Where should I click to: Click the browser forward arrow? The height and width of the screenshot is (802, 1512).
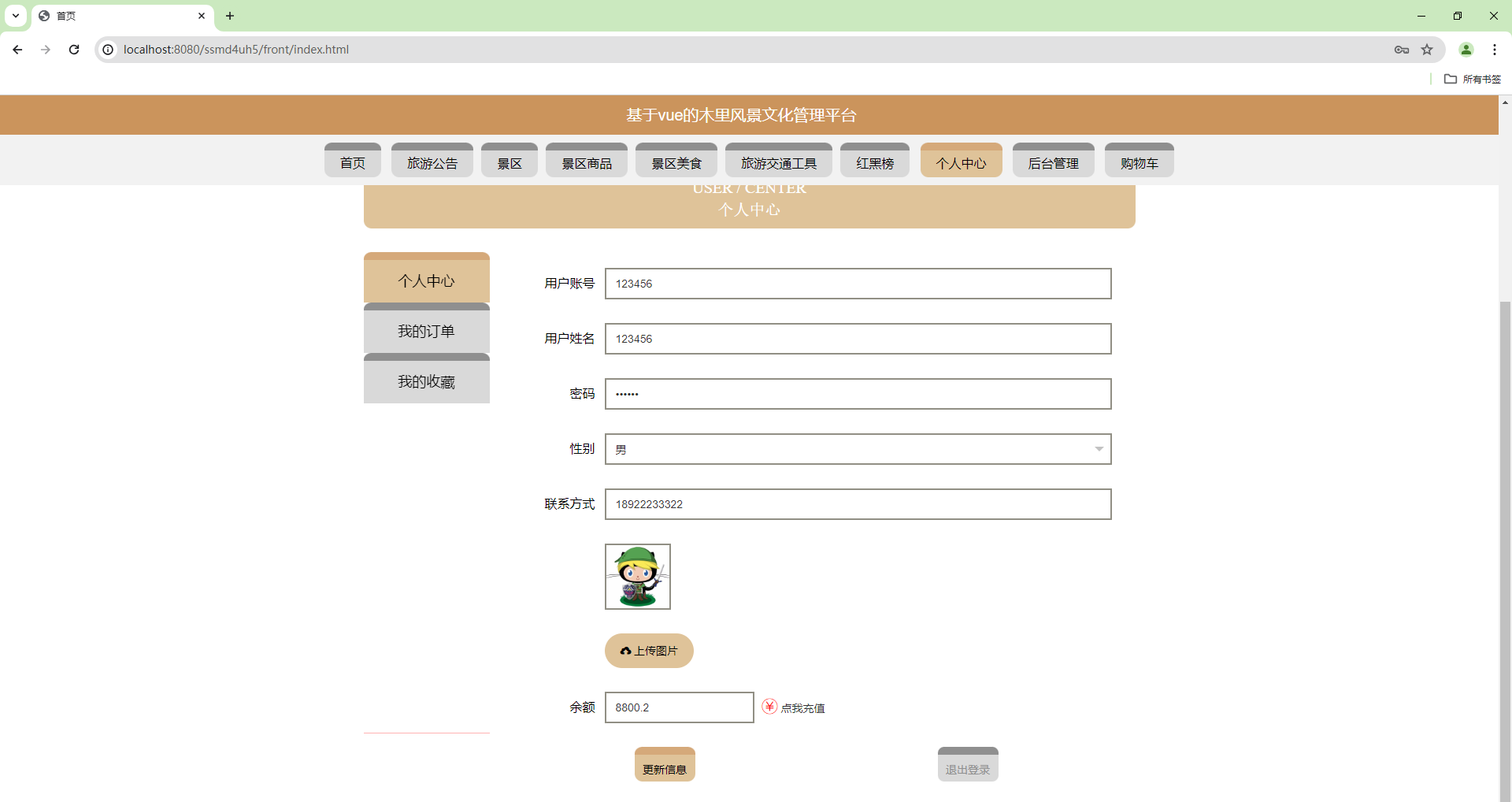[46, 50]
